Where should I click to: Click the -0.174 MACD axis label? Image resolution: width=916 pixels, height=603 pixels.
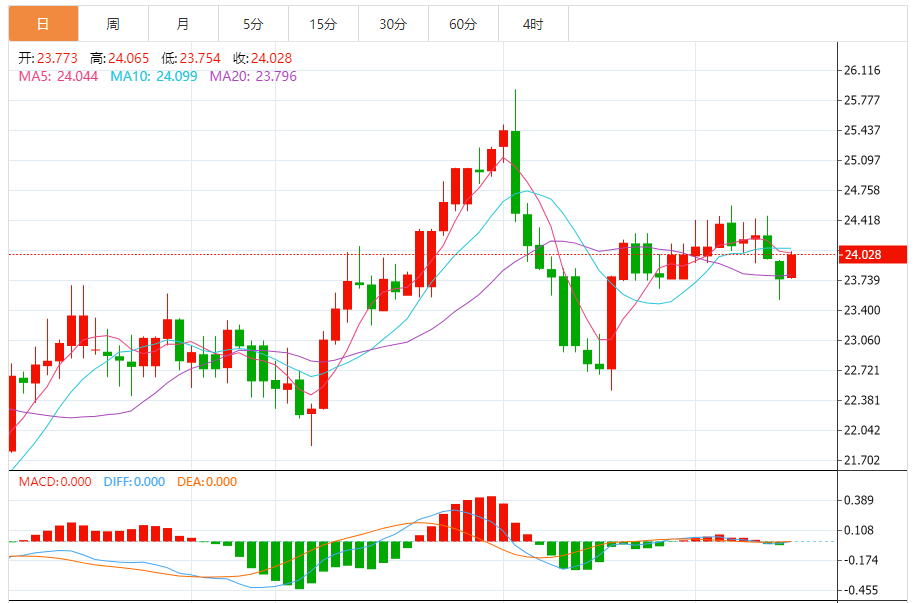(x=860, y=560)
